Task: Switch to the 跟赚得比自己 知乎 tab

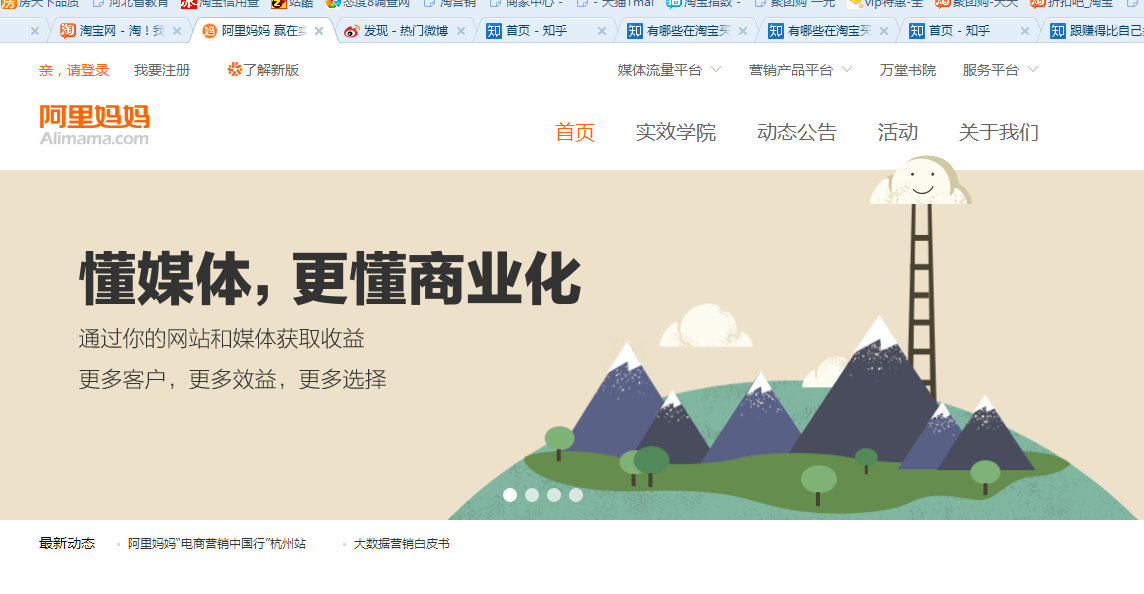Action: coord(1096,31)
